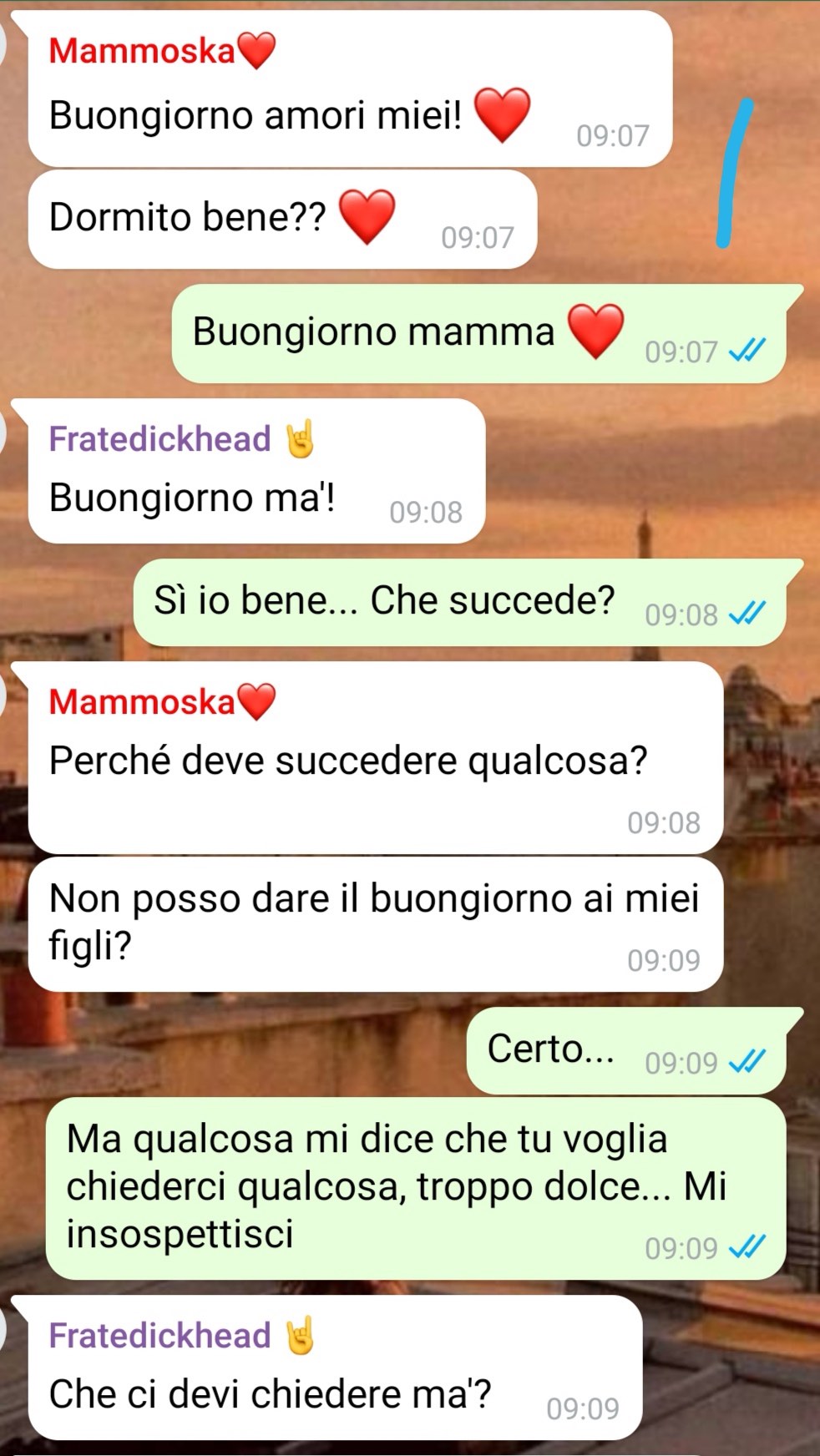Tap the Fratedickhead name above 'Che ci devi chiedere'
Screen dimensions: 820x1456
[159, 1336]
